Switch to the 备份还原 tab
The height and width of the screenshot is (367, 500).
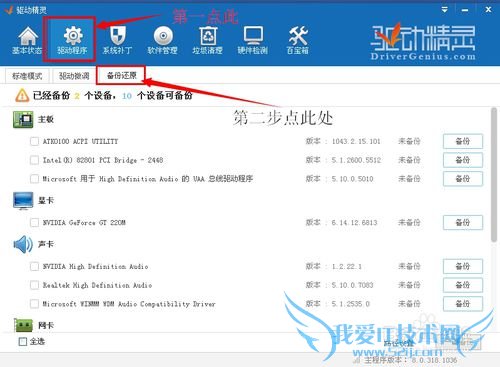(x=122, y=75)
